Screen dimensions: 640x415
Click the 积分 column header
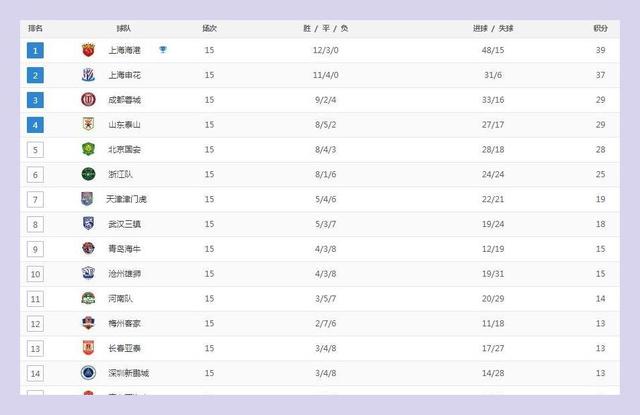tap(600, 28)
